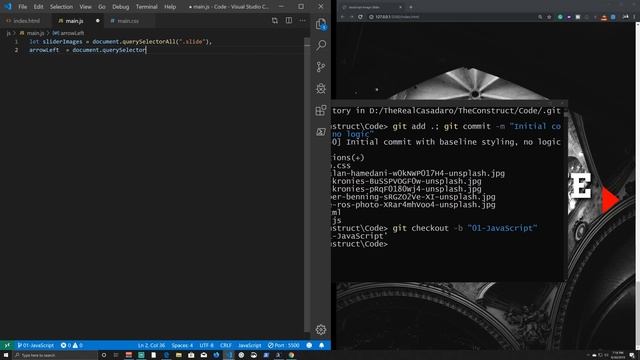The height and width of the screenshot is (360, 640).
Task: Open the Search view in activity bar
Action: click(321, 45)
